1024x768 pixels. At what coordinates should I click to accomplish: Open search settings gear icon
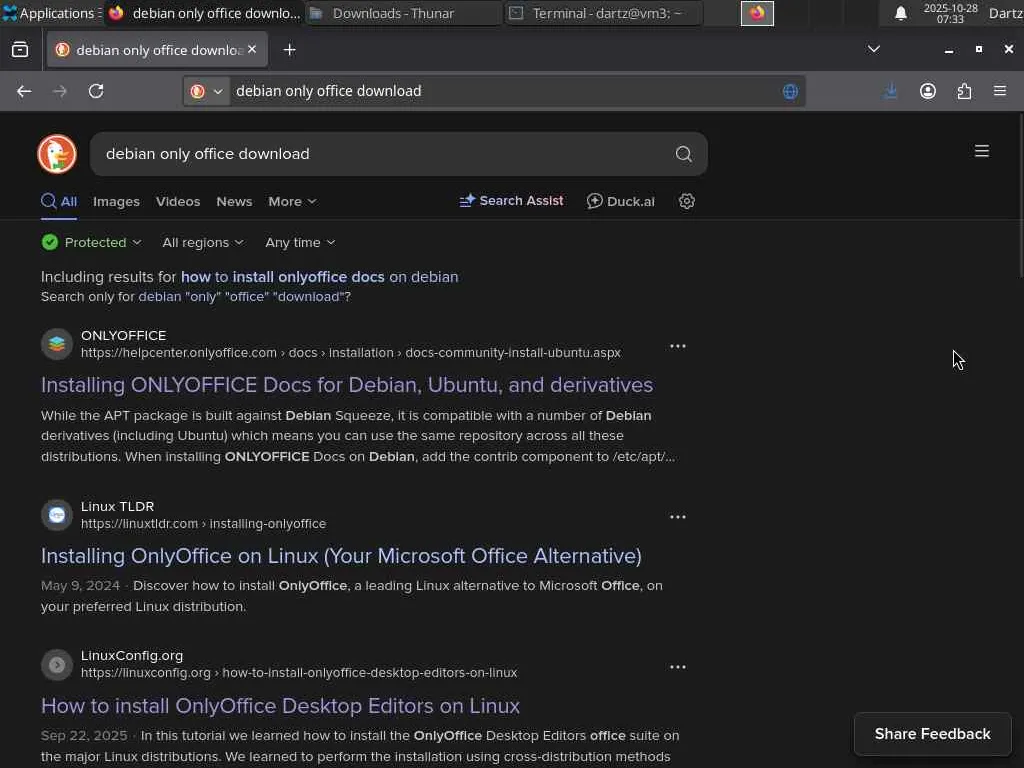(686, 201)
